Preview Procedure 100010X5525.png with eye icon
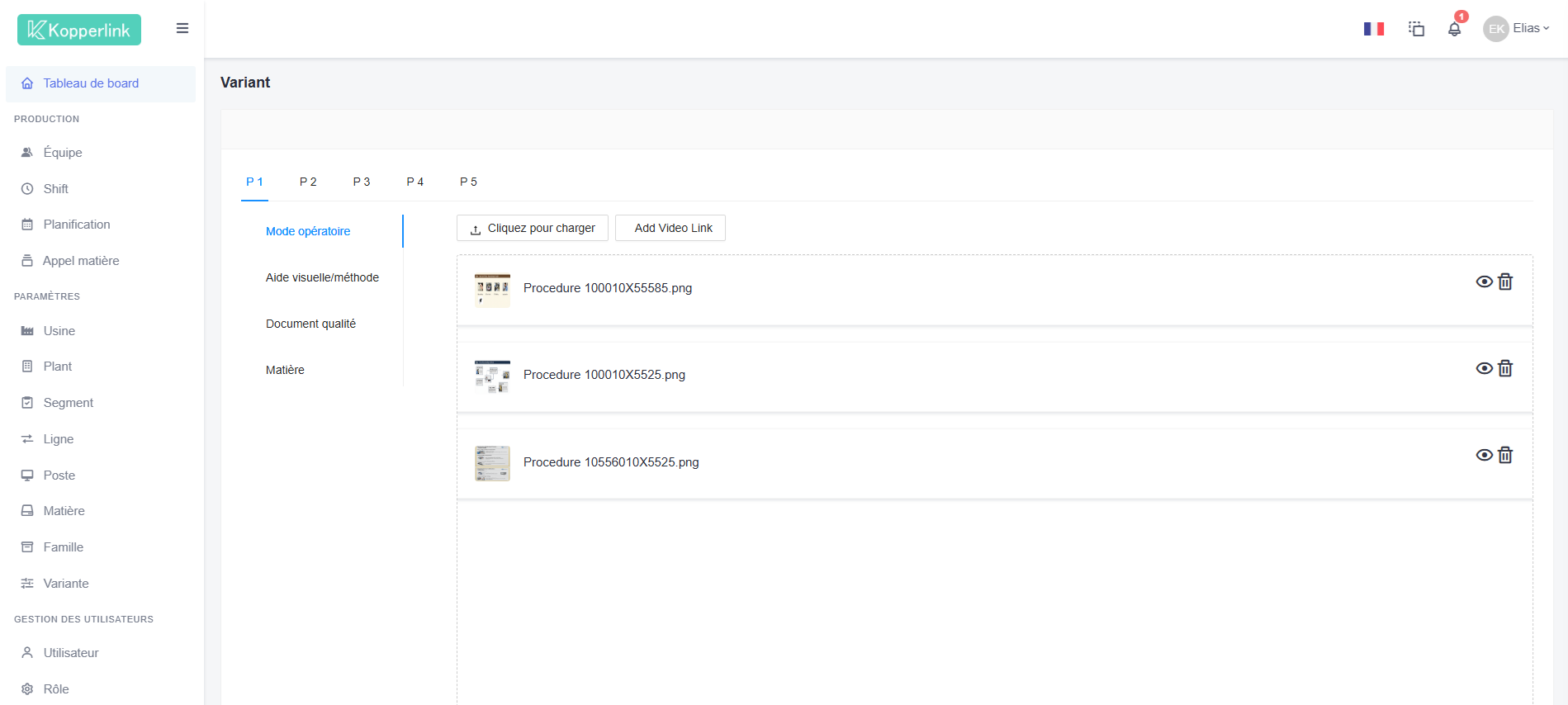Image resolution: width=1568 pixels, height=705 pixels. pos(1484,369)
